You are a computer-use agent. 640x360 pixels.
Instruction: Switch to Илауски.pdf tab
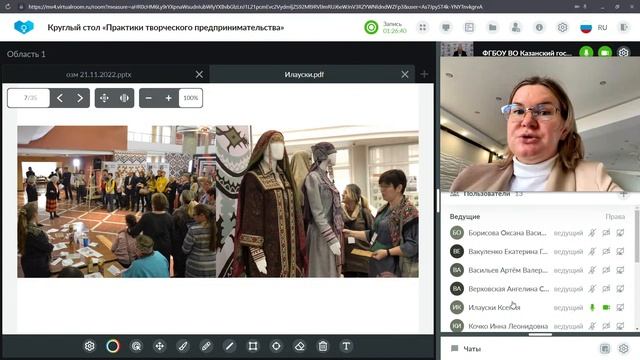[x=304, y=75]
